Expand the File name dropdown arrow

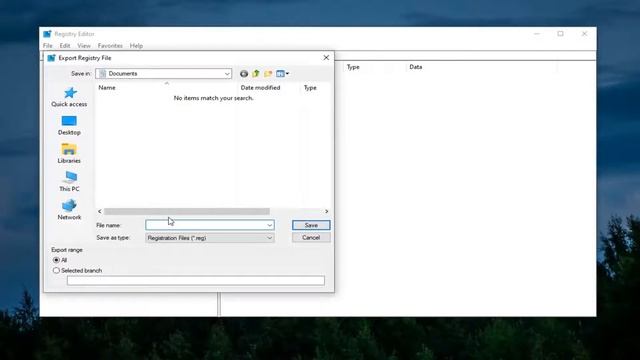269,225
